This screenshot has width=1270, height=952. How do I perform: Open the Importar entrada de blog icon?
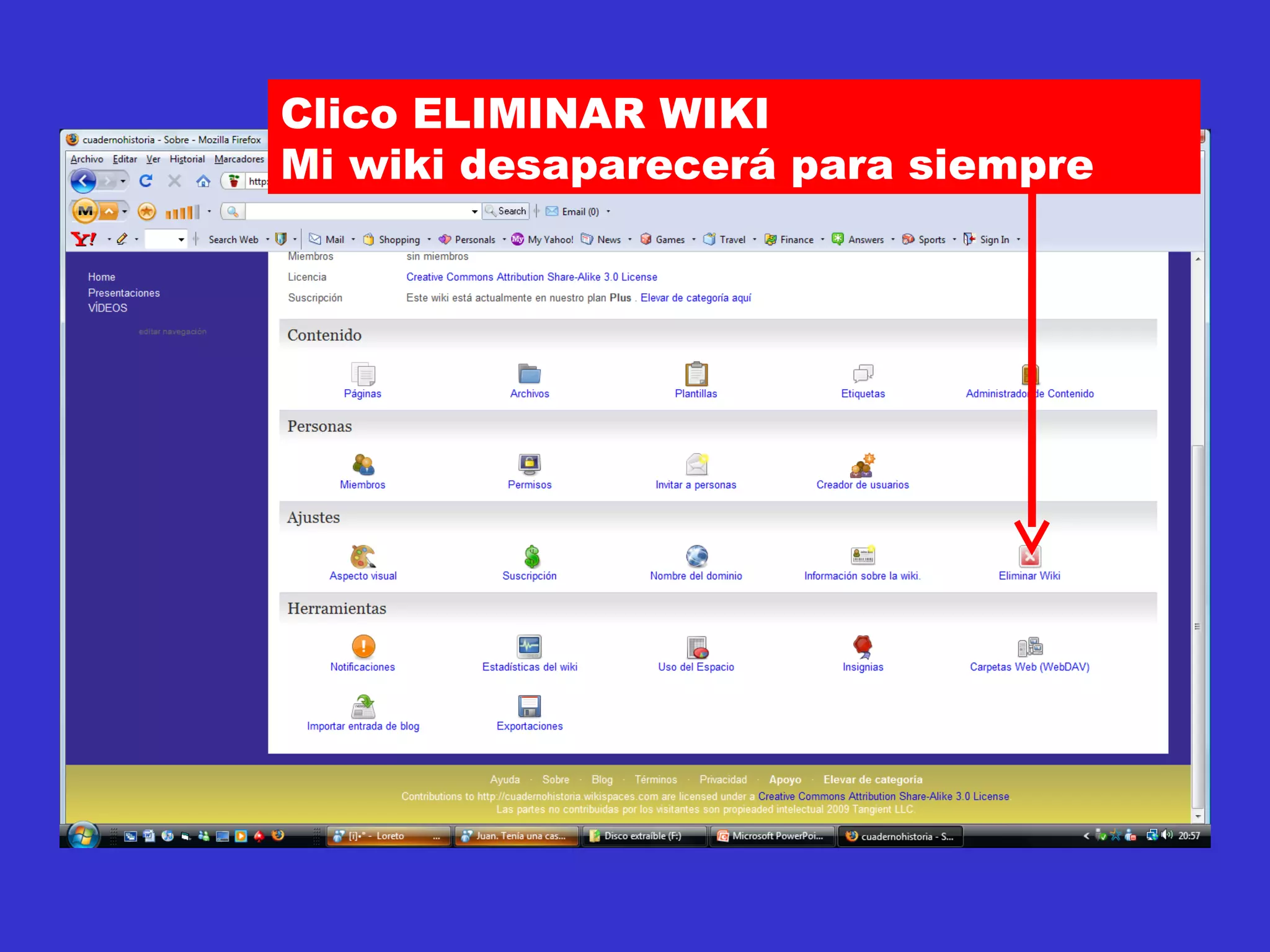363,706
